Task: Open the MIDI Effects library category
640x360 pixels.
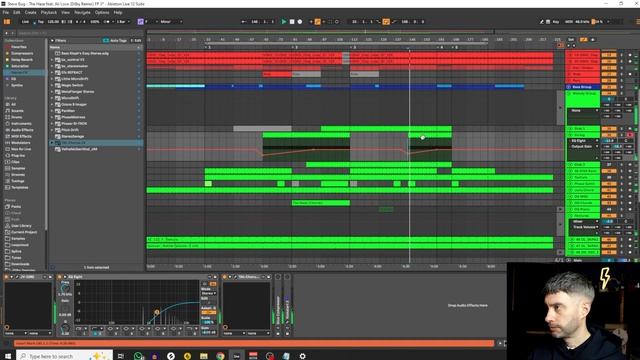Action: (21, 136)
